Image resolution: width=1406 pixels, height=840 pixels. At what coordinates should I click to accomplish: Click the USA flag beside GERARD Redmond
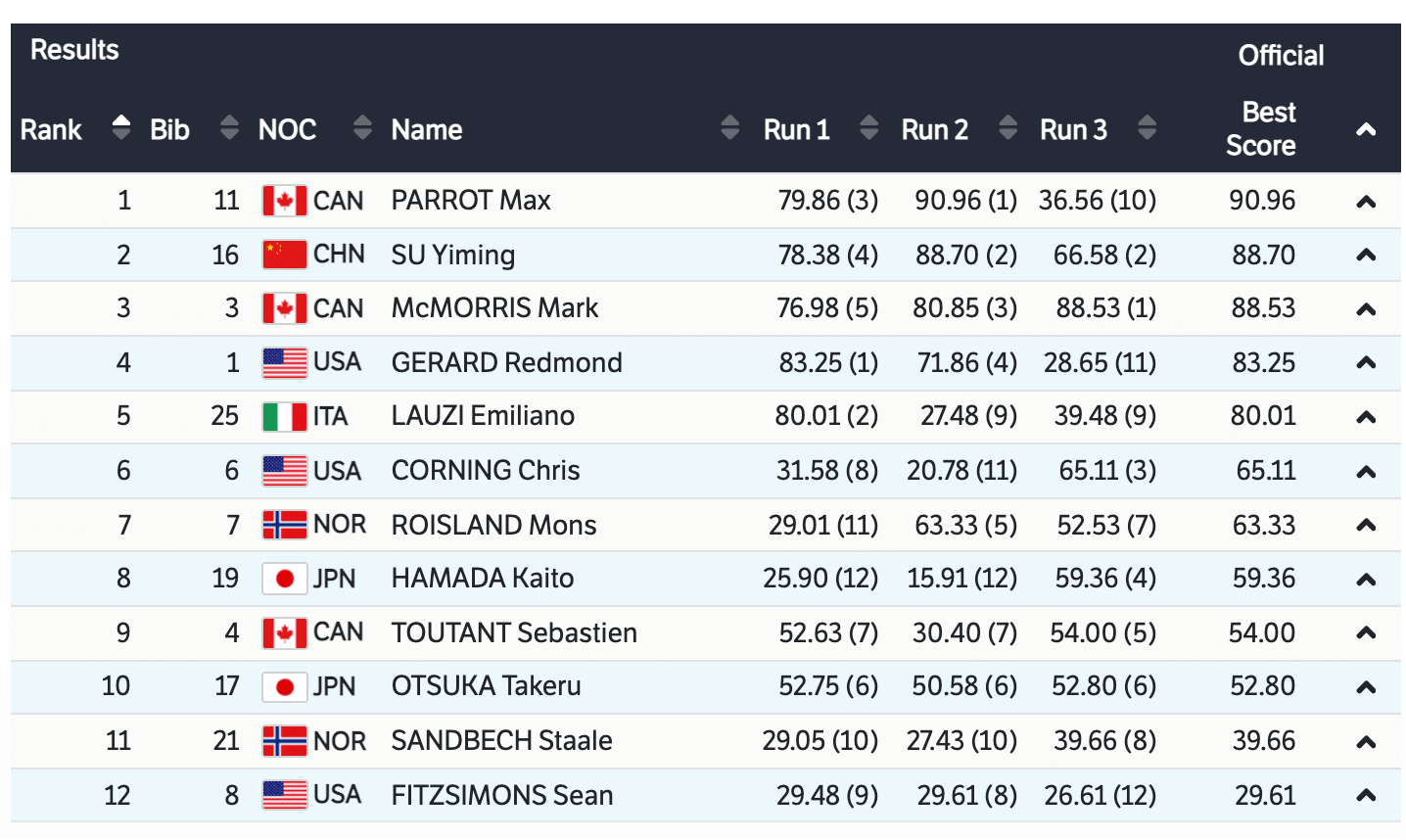(284, 362)
